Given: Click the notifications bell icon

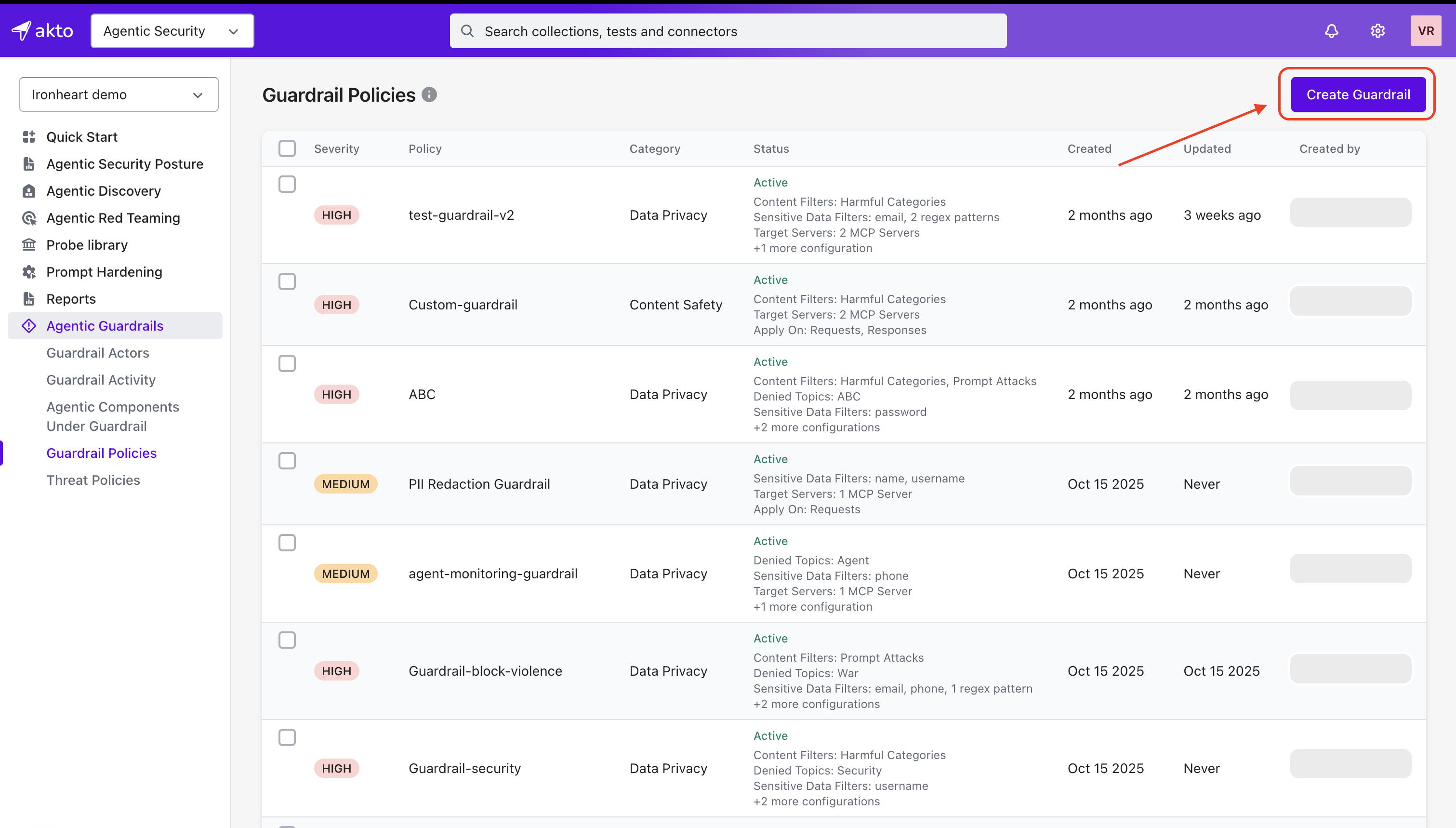Looking at the screenshot, I should tap(1331, 31).
